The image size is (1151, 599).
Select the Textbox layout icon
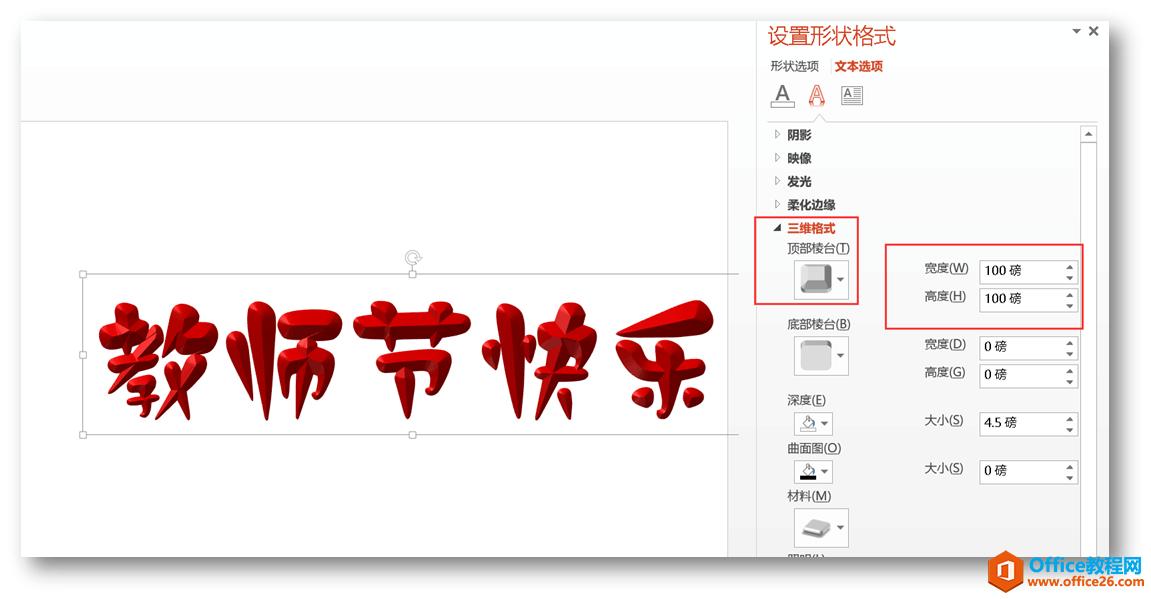pyautogui.click(x=851, y=95)
